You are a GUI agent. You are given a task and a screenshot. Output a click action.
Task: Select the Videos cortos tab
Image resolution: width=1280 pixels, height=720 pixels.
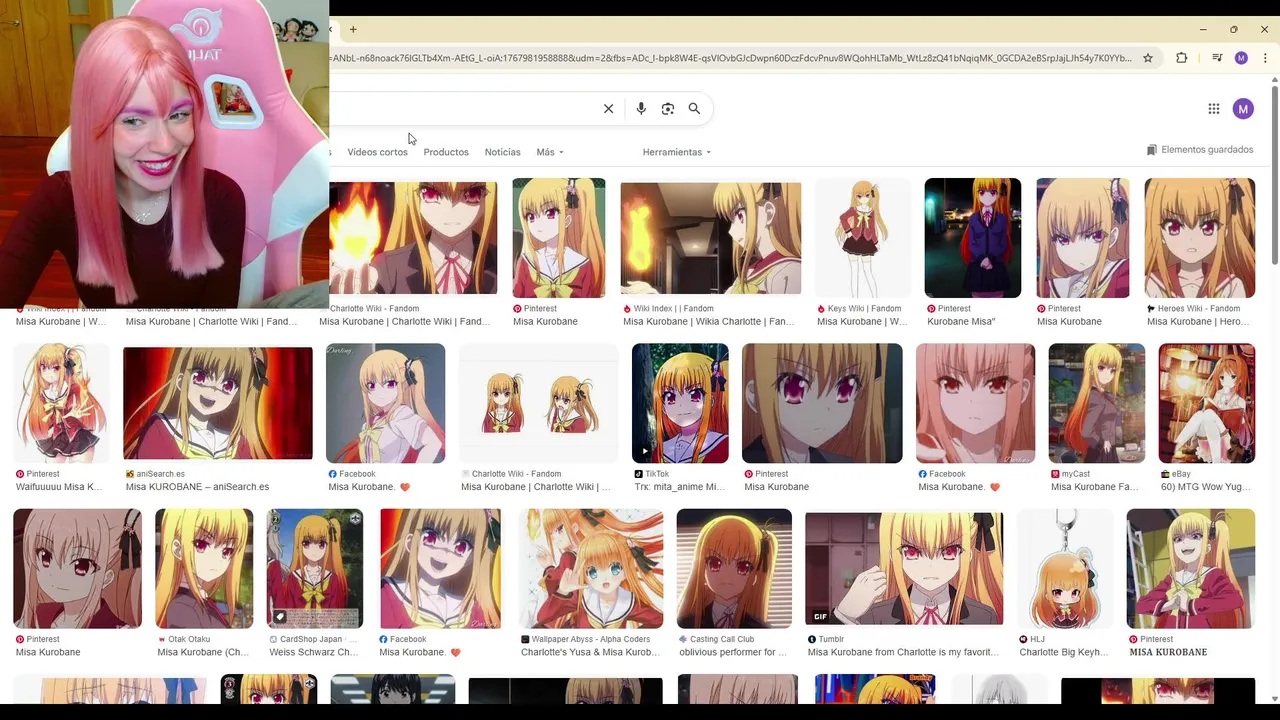pos(377,152)
